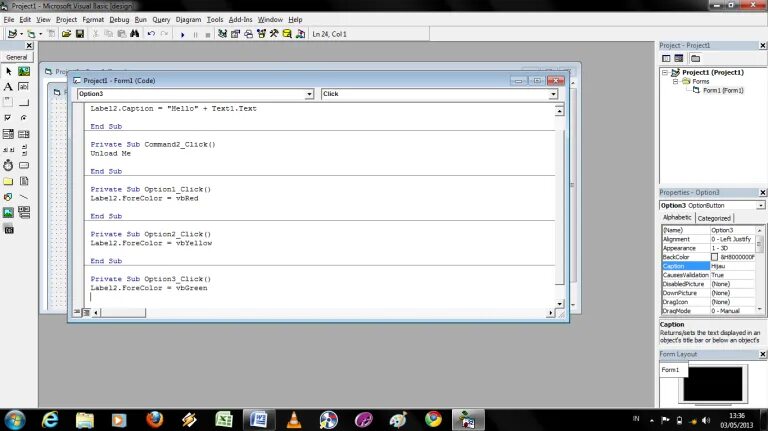Select the DriveListBox control in the toolbox
This screenshot has width=768, height=431.
click(x=24, y=165)
